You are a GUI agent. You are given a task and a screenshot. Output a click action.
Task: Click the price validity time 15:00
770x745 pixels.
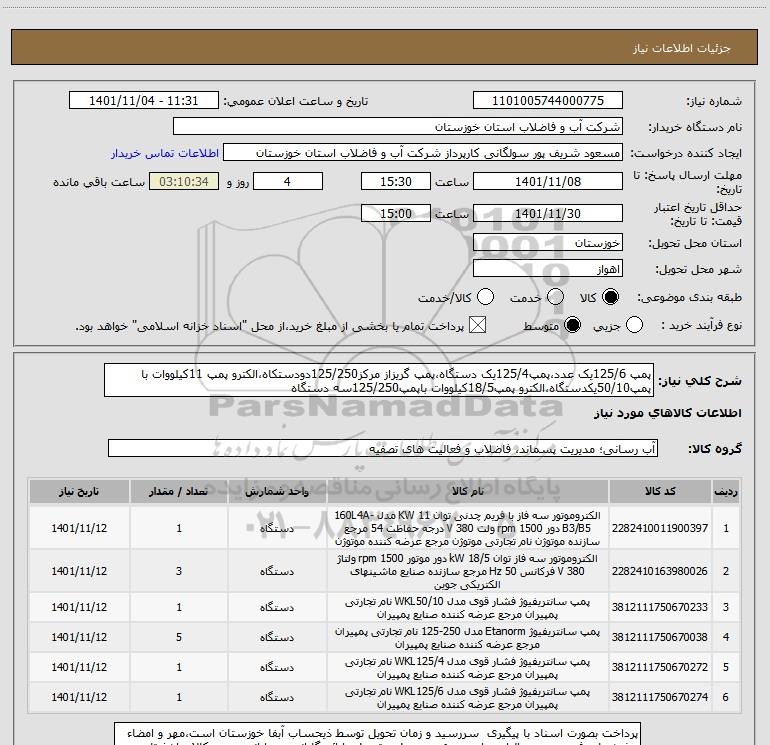pos(396,214)
